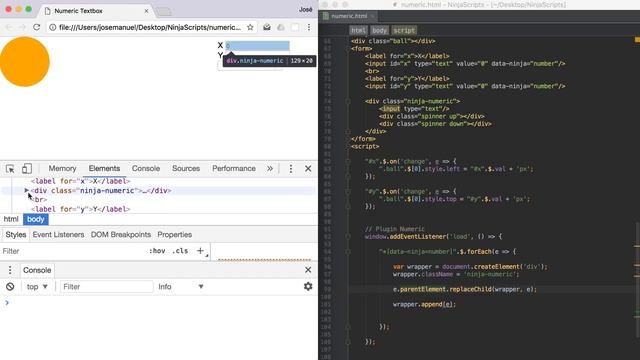Open Event Listeners pane
Viewport: 640px width, 360px height.
tap(58, 235)
